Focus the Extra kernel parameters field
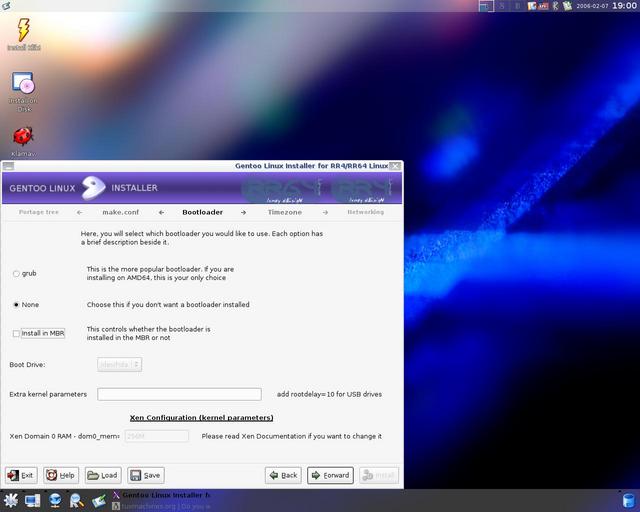The width and height of the screenshot is (640, 512). [x=180, y=394]
